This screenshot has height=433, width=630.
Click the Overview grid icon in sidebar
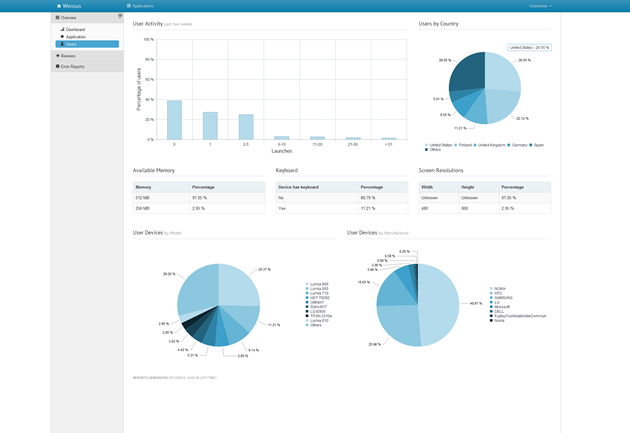click(58, 18)
